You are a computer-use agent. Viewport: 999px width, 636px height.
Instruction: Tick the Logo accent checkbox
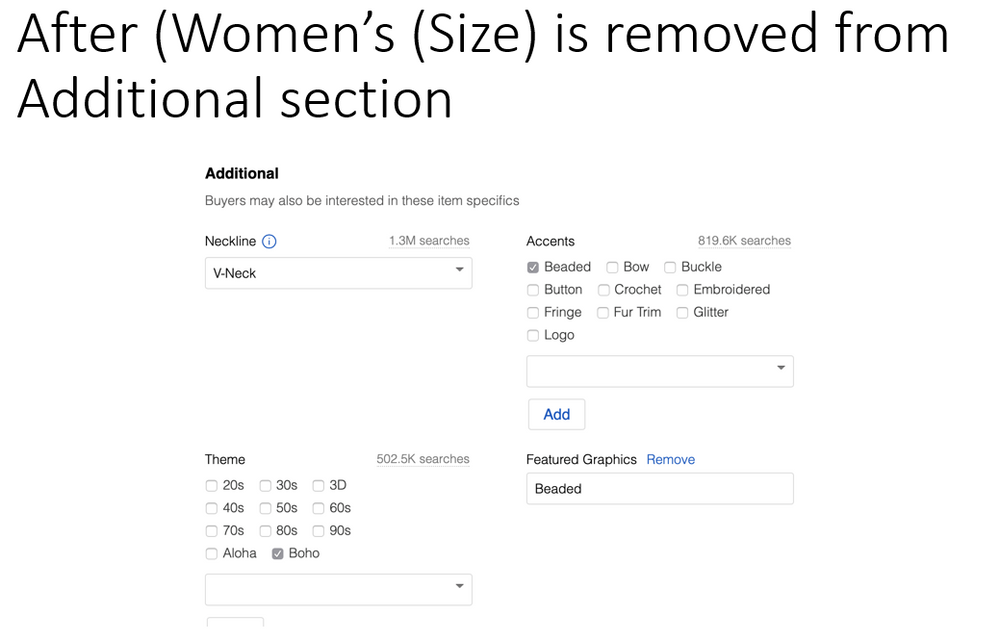tap(533, 336)
